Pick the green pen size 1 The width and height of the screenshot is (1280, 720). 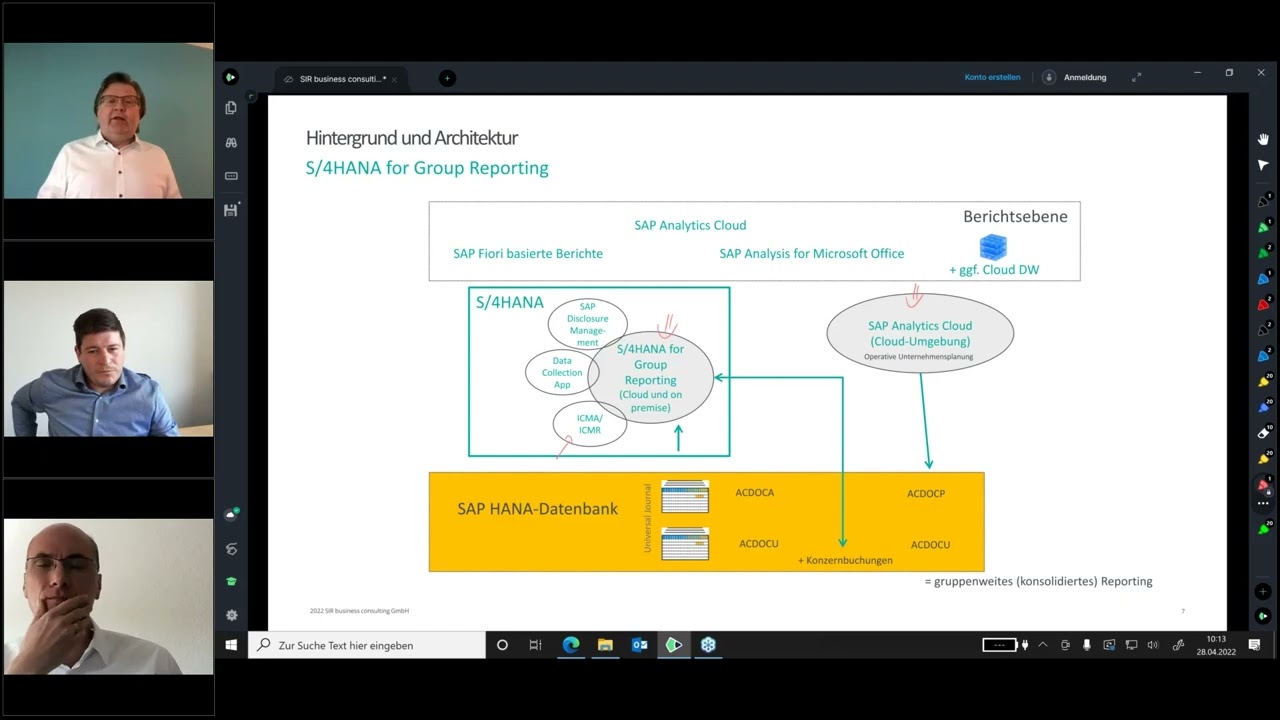pyautogui.click(x=1263, y=227)
